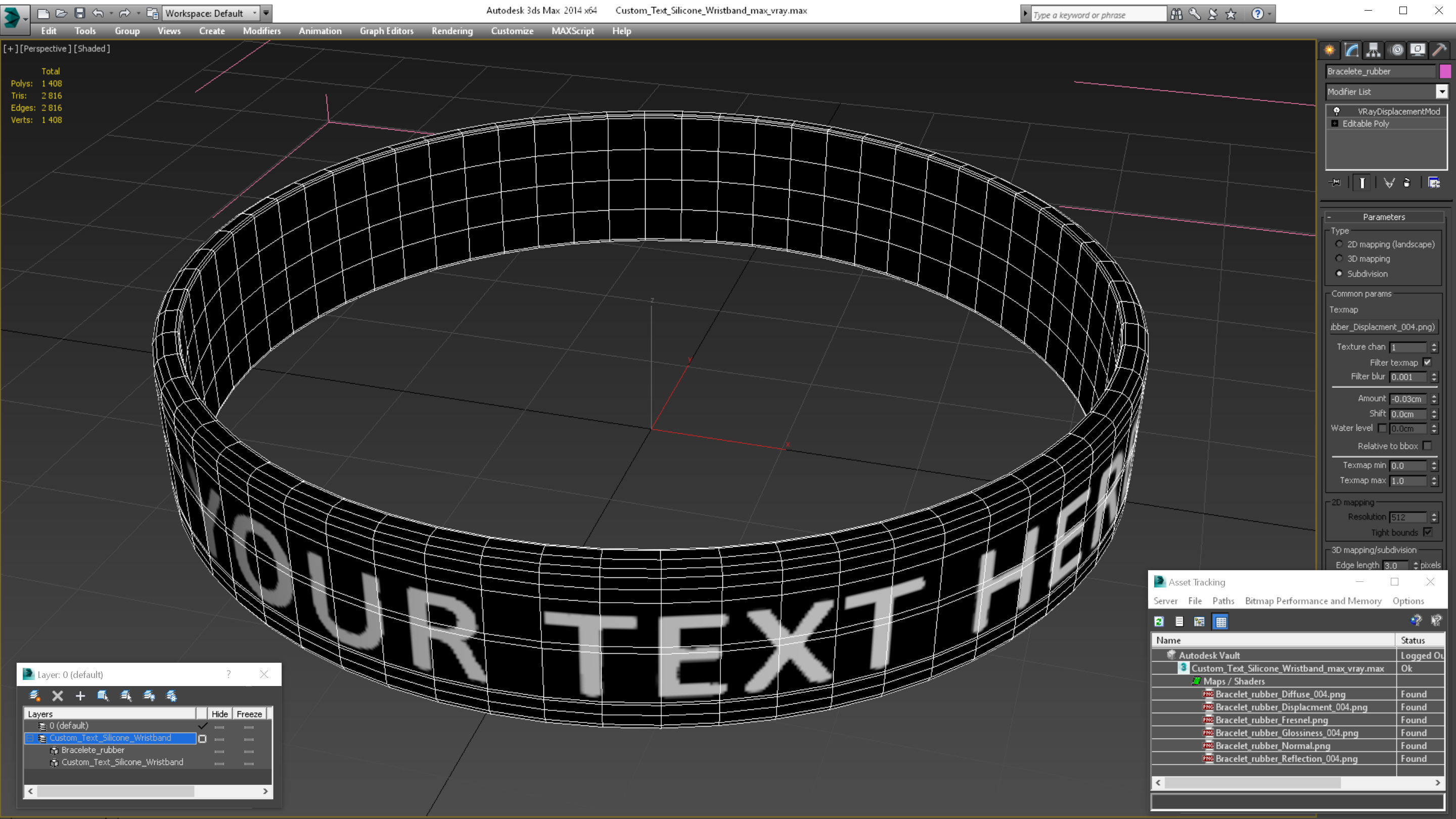Select Bracelete_rubber in Layers list

tap(93, 750)
